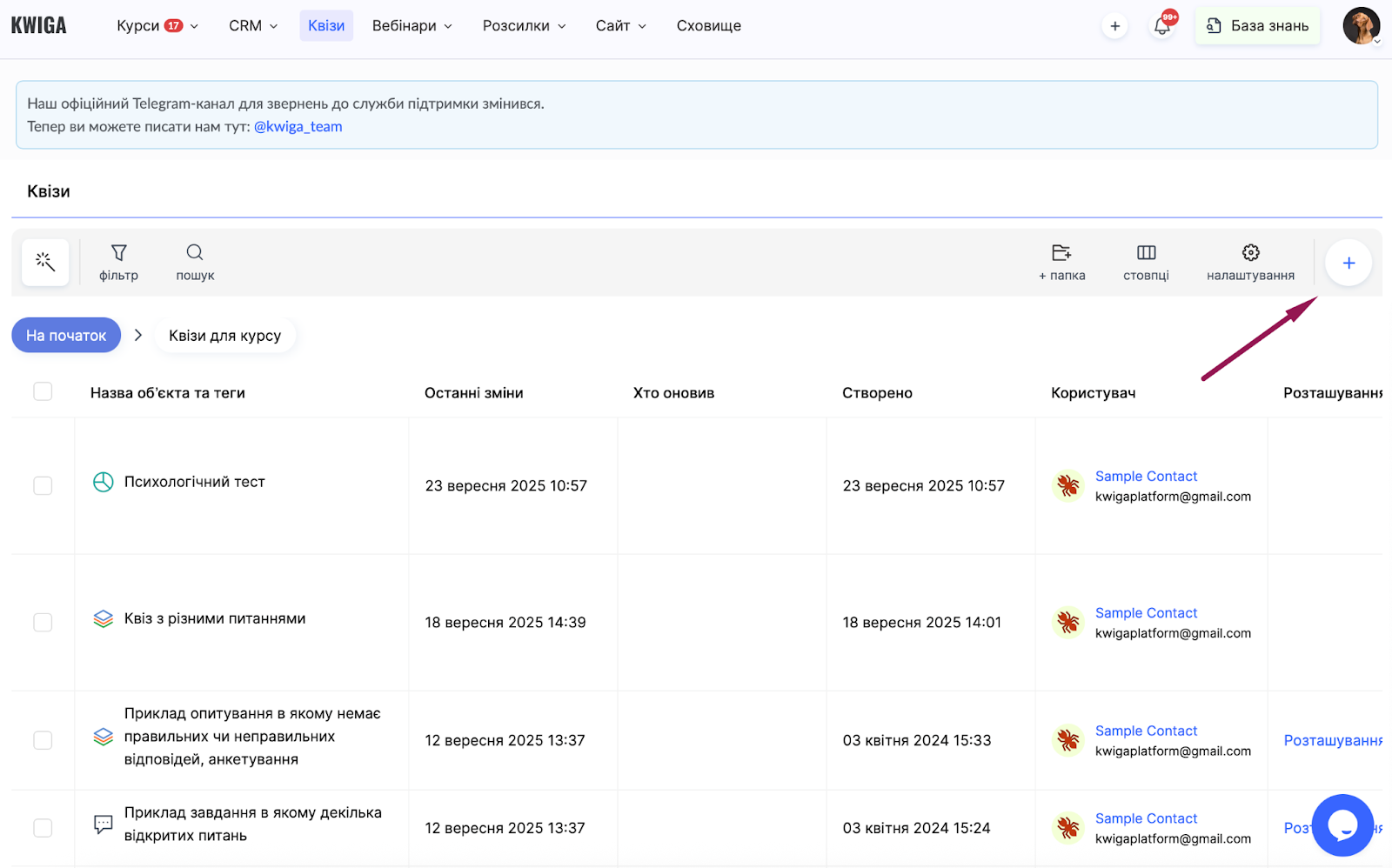Click Назва об'єкта та теги column header
Viewport: 1392px width, 868px height.
[x=168, y=392]
